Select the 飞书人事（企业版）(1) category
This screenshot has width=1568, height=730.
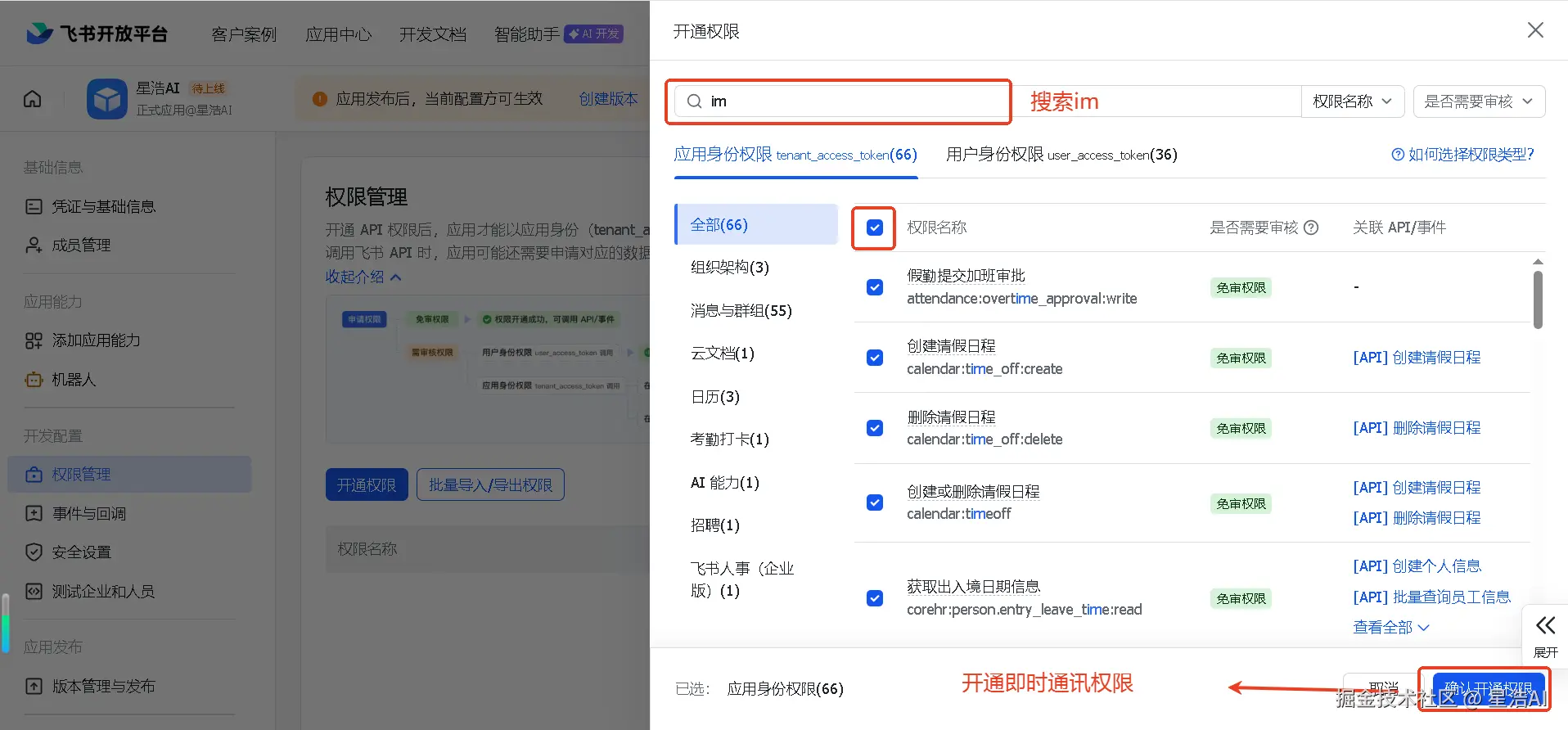[x=742, y=579]
